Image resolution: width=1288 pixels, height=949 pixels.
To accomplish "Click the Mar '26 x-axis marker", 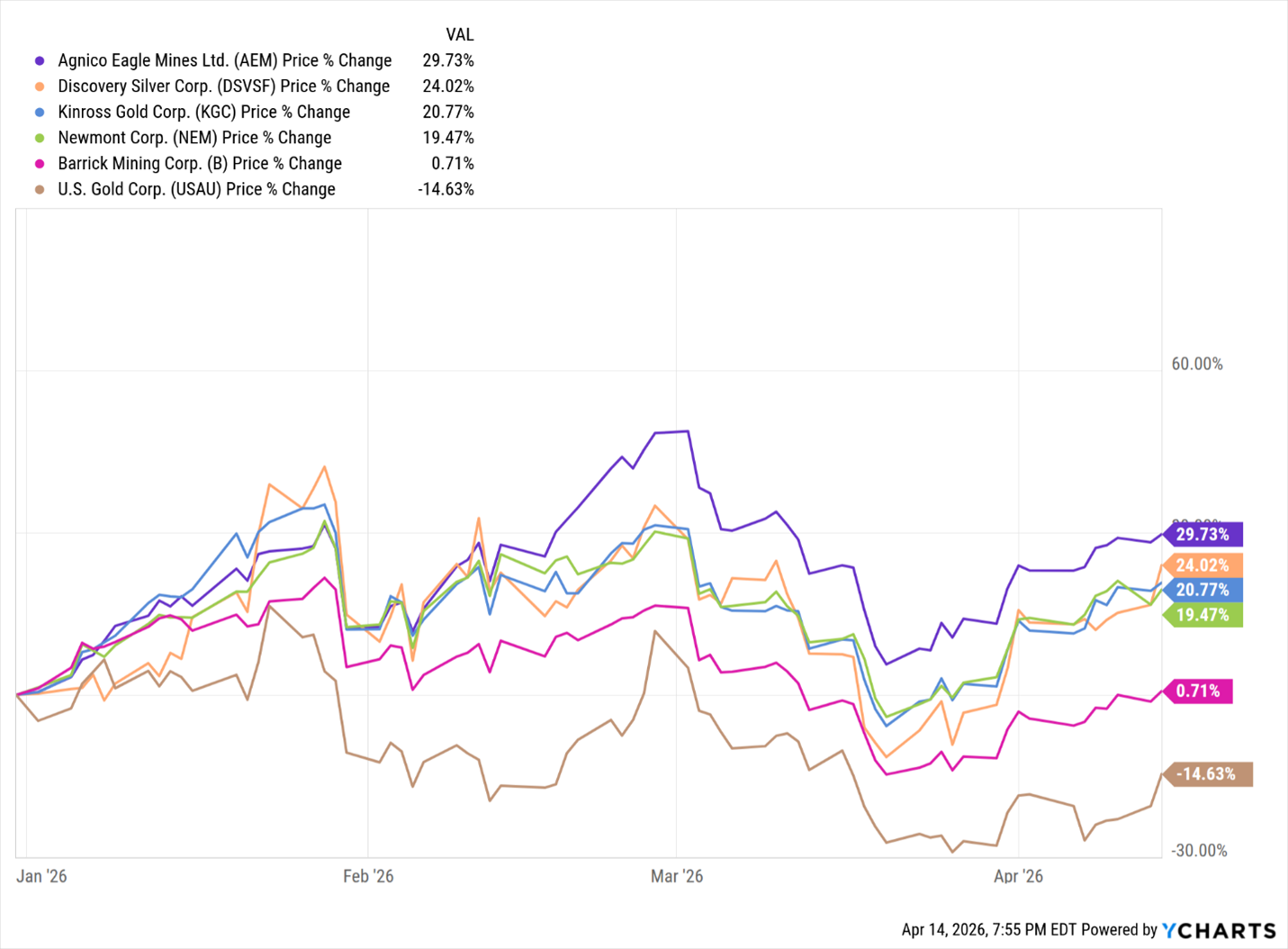I will pyautogui.click(x=677, y=876).
